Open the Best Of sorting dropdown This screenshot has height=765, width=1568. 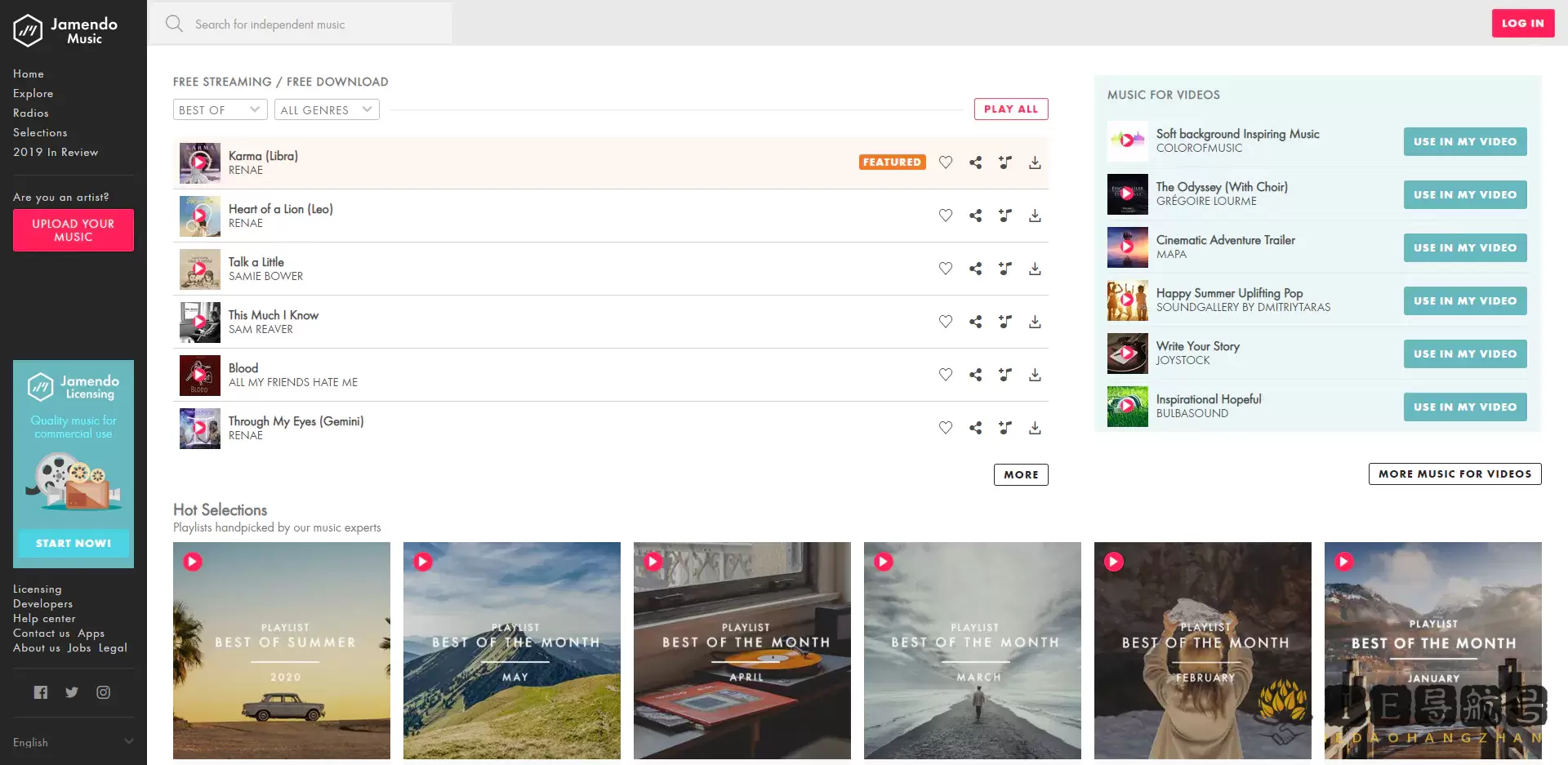(220, 109)
